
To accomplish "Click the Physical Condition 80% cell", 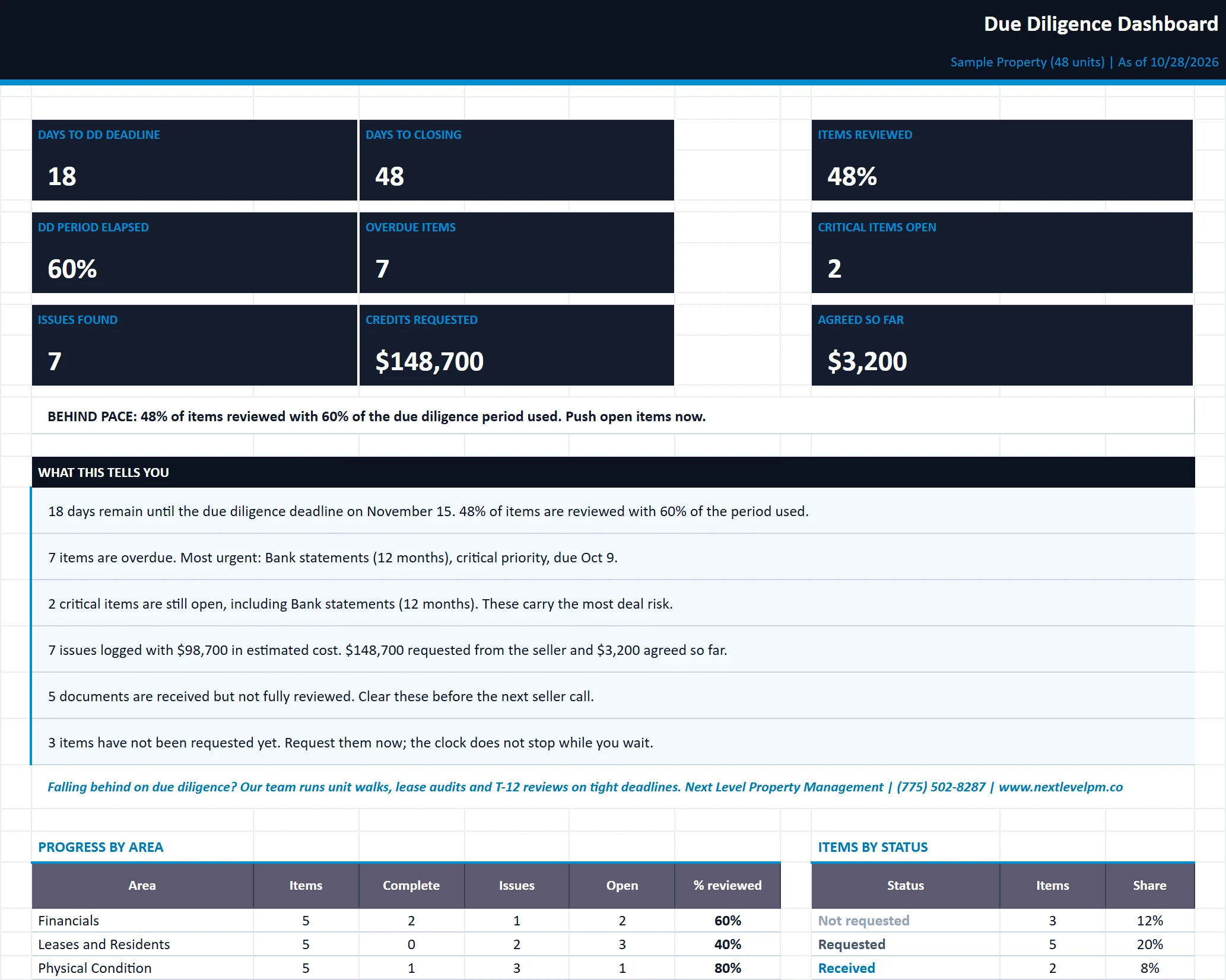I will point(728,968).
